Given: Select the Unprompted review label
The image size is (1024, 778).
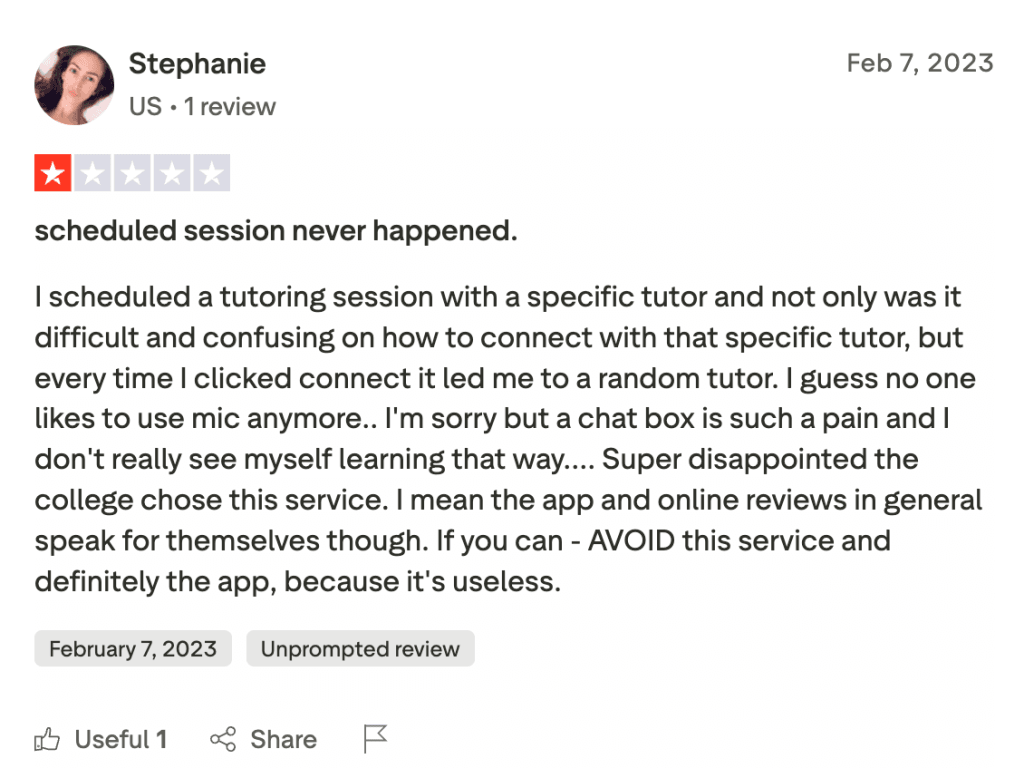Looking at the screenshot, I should 360,648.
